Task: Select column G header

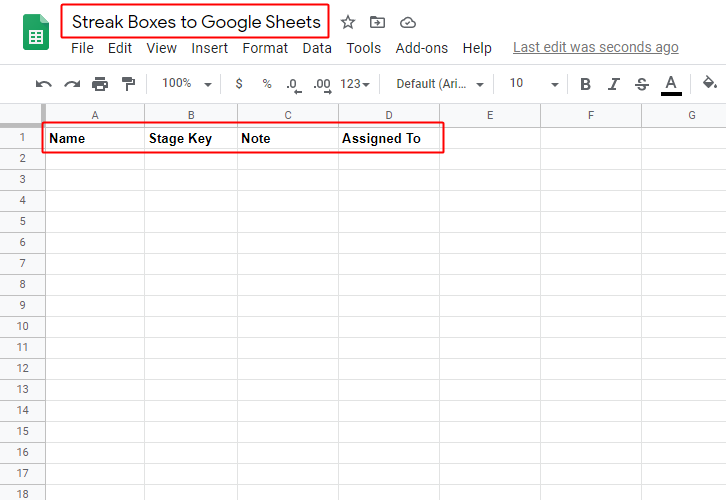Action: tap(684, 115)
